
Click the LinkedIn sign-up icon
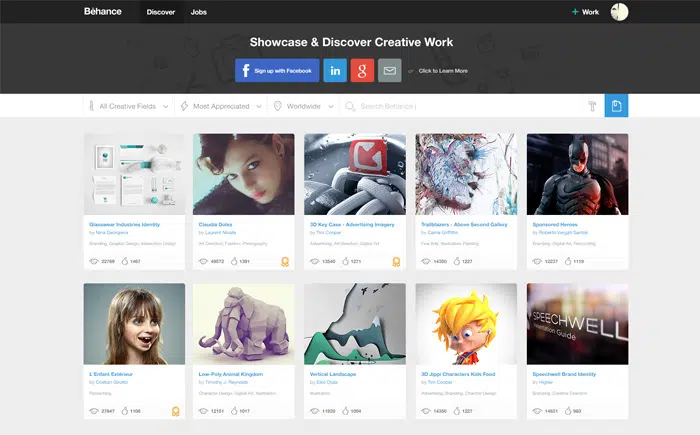point(335,70)
